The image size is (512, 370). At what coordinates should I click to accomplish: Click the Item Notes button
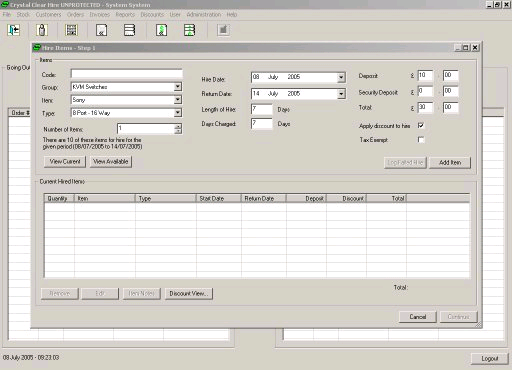coord(141,294)
